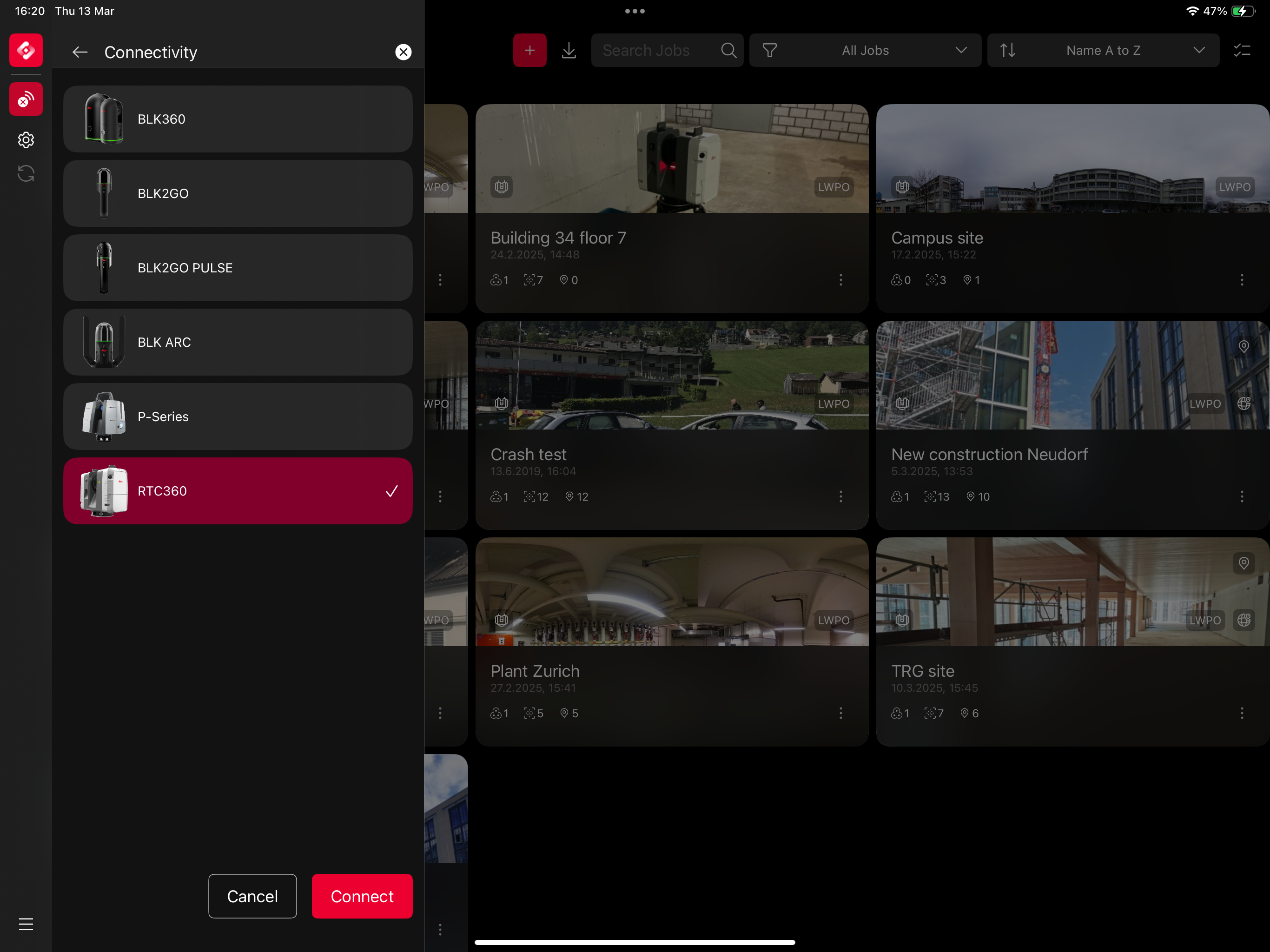The height and width of the screenshot is (952, 1270).
Task: Open options menu for Building 34 floor 7
Action: (840, 280)
